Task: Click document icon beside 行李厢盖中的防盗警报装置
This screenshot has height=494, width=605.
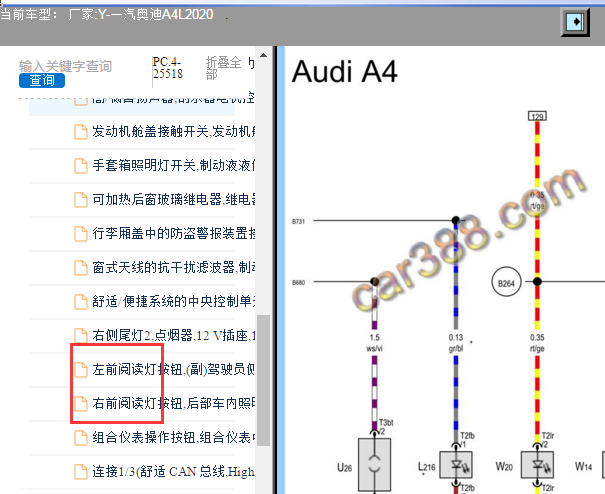Action: [x=81, y=233]
